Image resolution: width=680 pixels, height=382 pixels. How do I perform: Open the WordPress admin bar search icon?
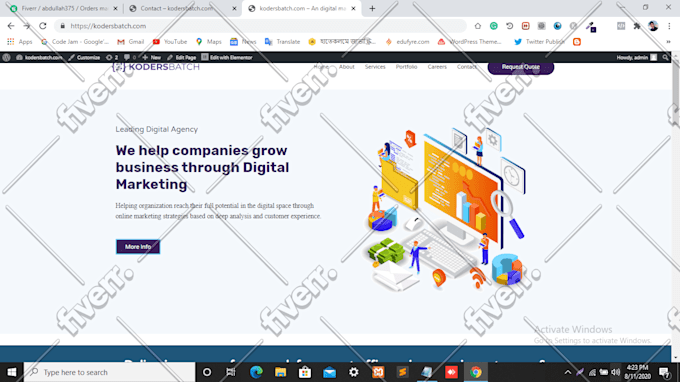[x=665, y=57]
